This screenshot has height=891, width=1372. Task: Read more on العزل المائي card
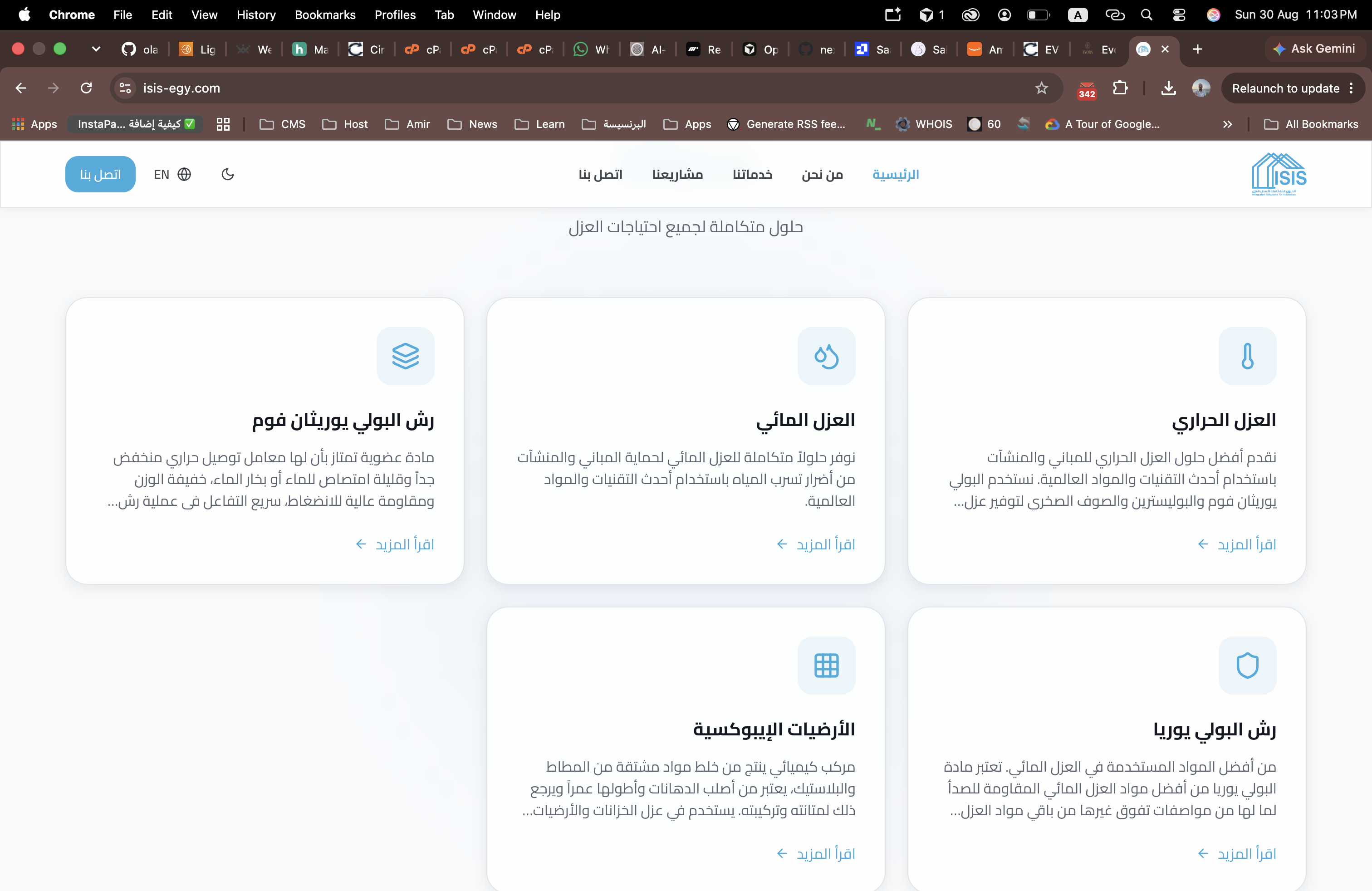coord(816,544)
